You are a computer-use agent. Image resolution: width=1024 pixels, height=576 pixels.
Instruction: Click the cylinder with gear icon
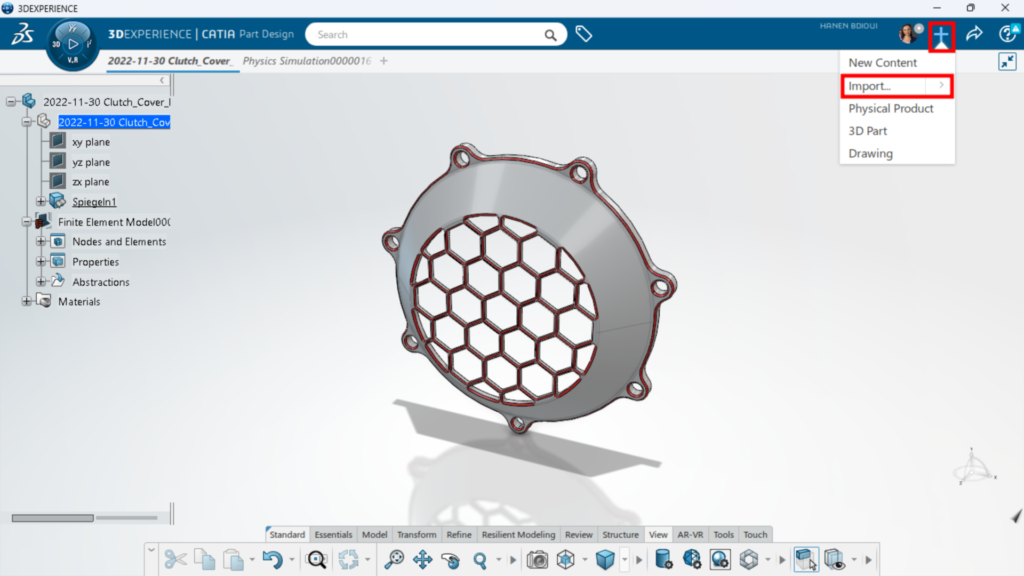664,560
